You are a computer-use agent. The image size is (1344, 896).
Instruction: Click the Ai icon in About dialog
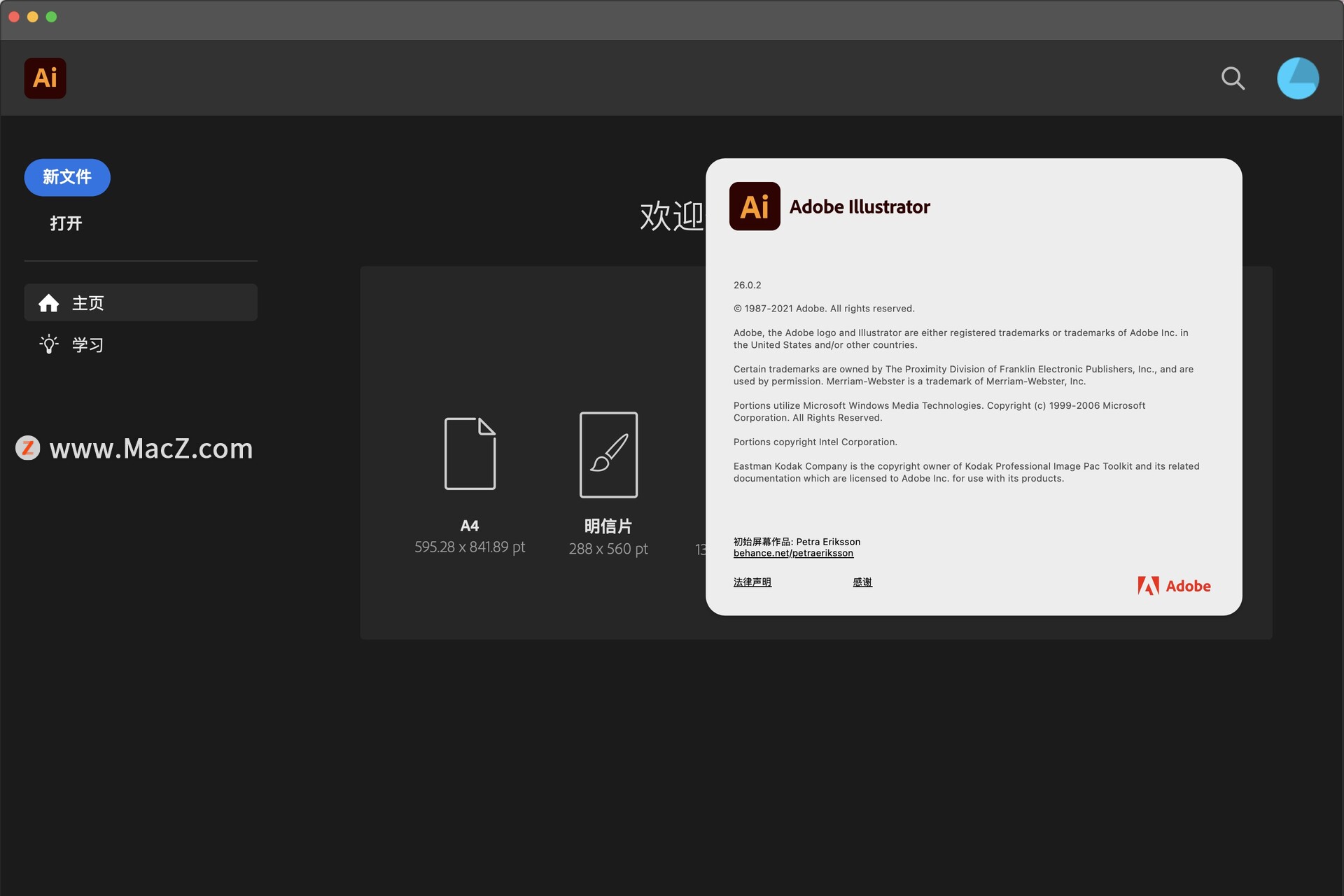pos(755,206)
